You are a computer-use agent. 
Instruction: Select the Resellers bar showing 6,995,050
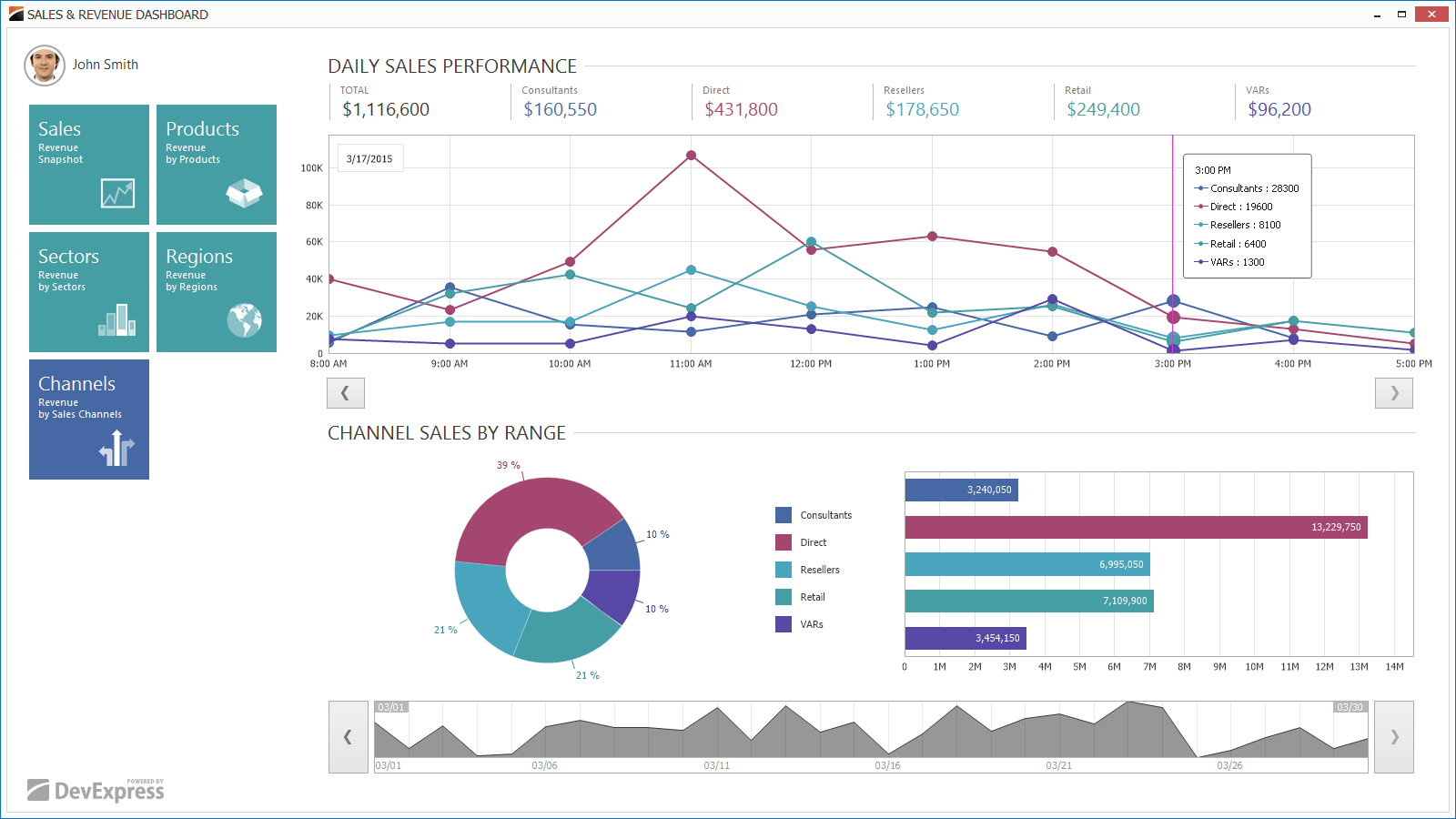tap(1027, 564)
